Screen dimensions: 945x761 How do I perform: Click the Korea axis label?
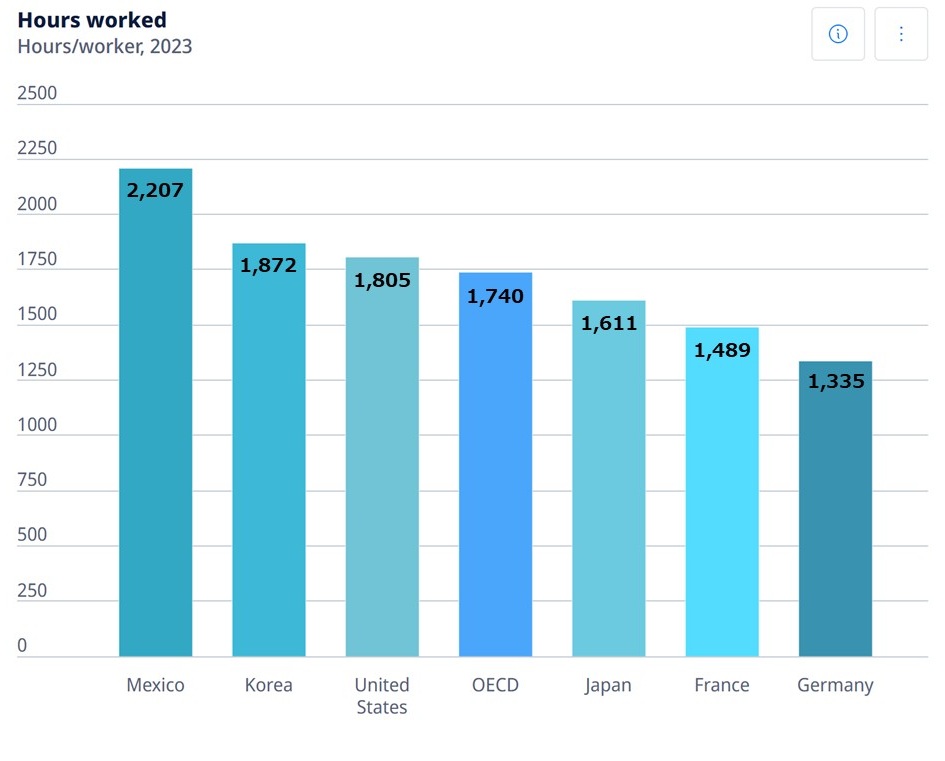[269, 685]
